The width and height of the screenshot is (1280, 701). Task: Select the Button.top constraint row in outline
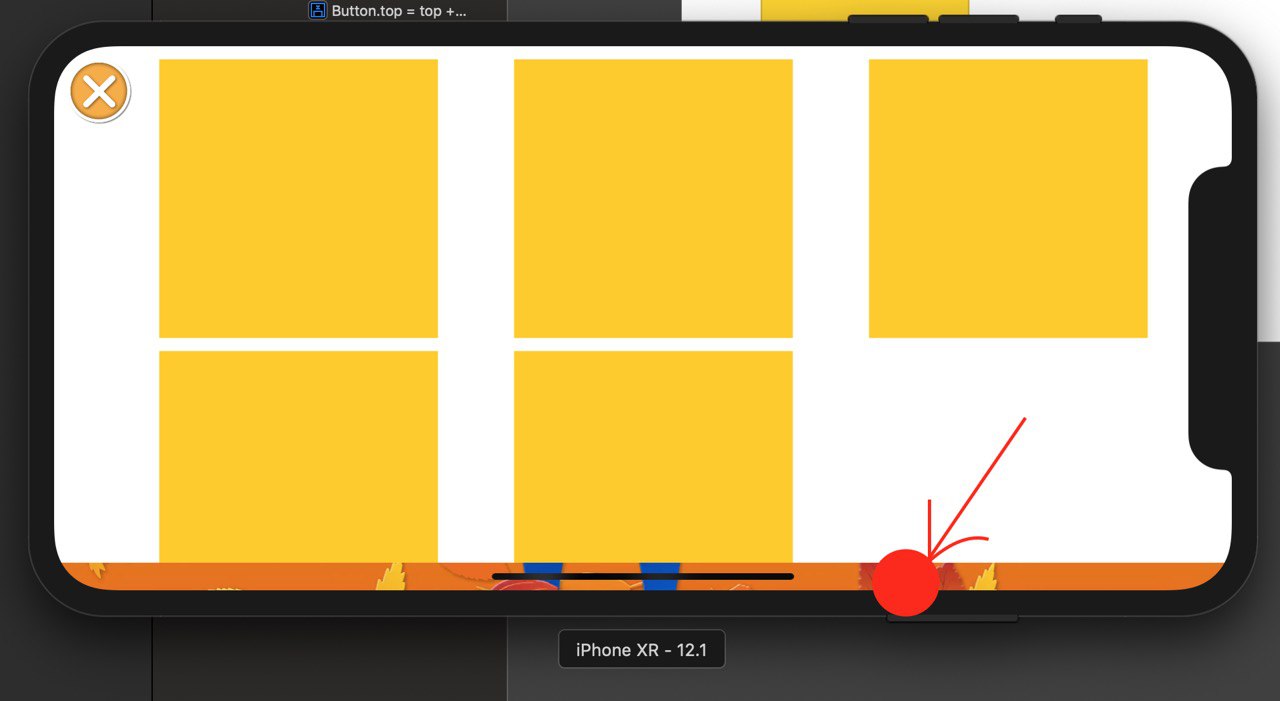click(x=388, y=11)
